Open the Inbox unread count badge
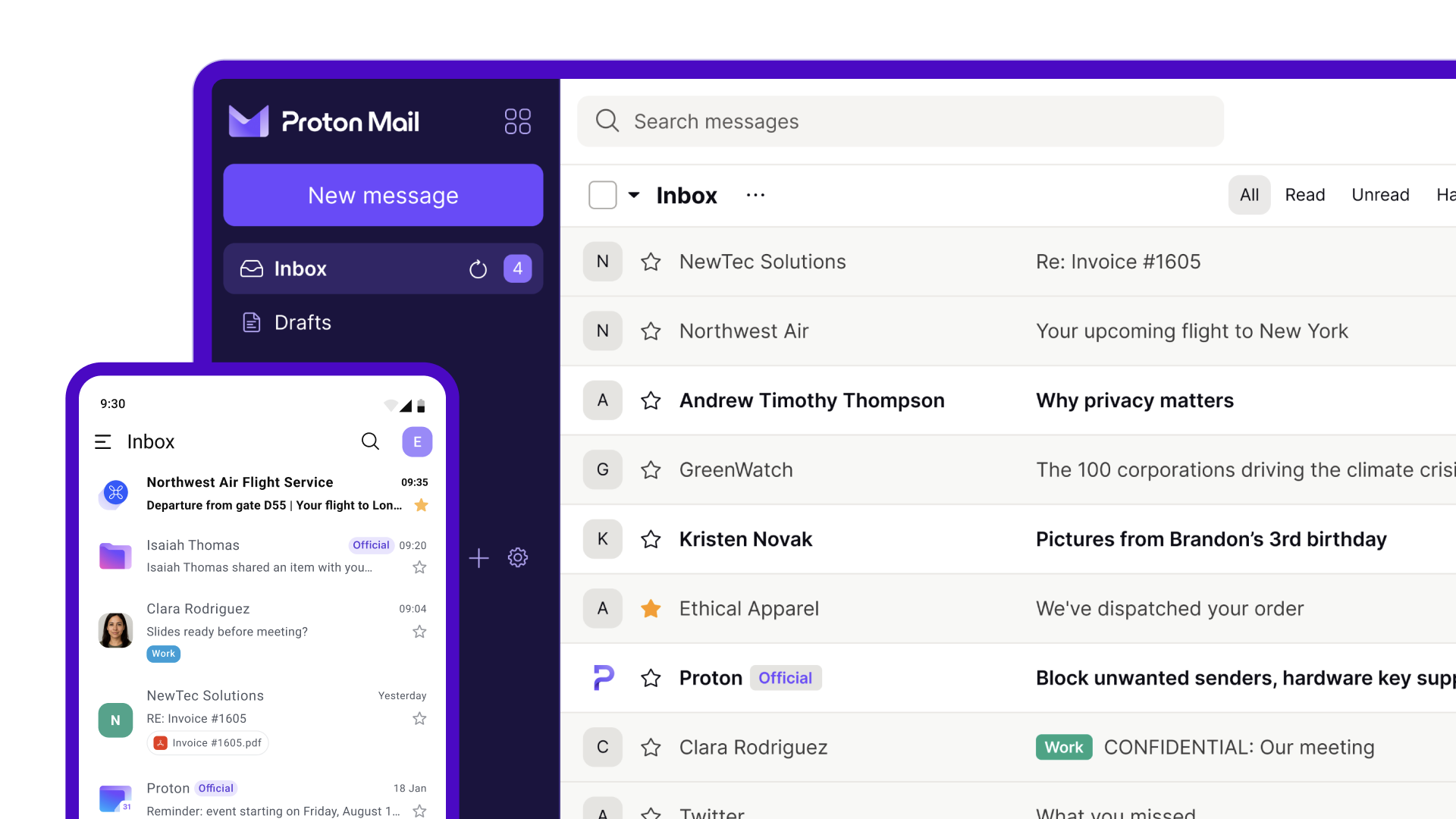The width and height of the screenshot is (1456, 819). [518, 268]
